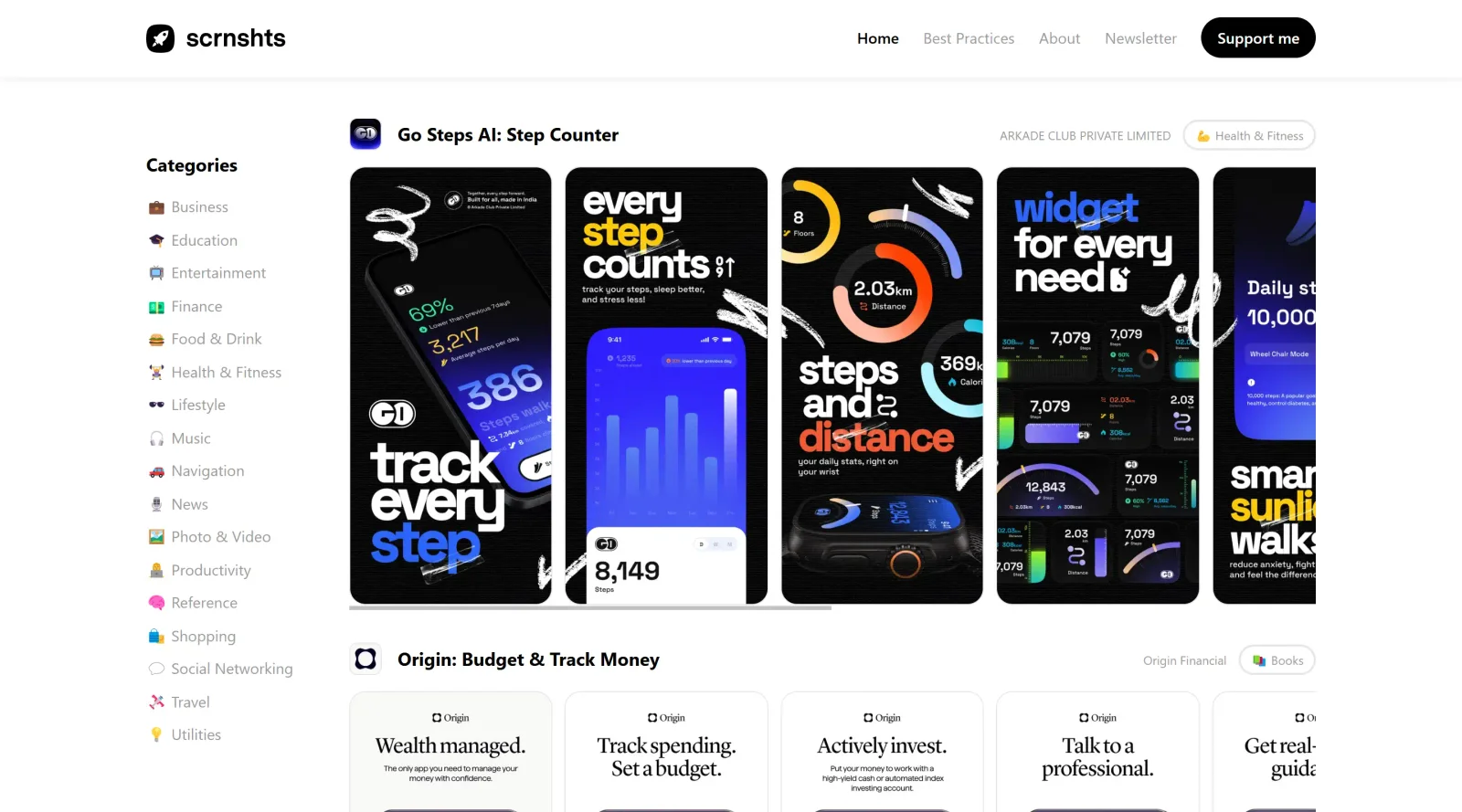Image resolution: width=1462 pixels, height=812 pixels.
Task: Open the 'widget for every need' screenshot
Action: coord(1097,385)
